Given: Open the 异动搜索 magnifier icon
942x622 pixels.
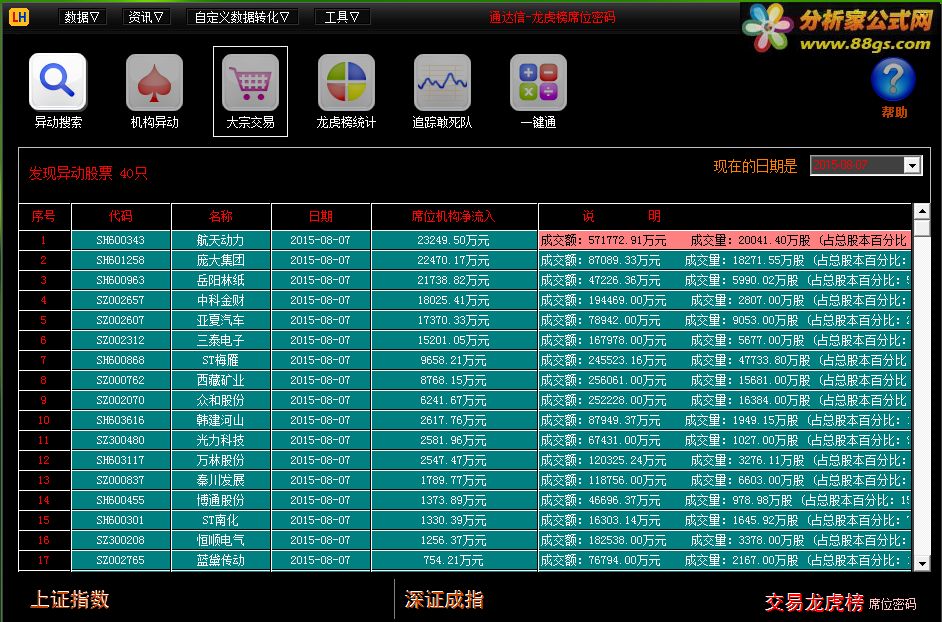Looking at the screenshot, I should [58, 82].
